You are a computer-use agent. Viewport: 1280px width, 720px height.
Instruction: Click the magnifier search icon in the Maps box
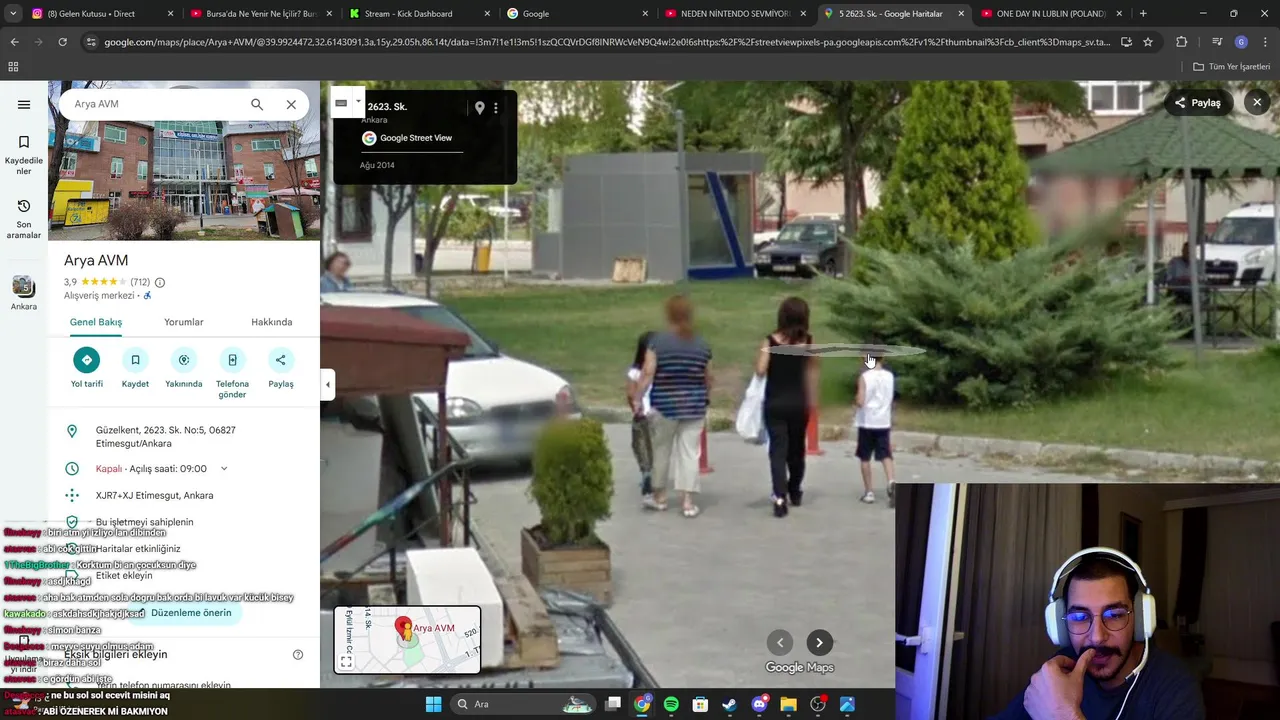[257, 104]
